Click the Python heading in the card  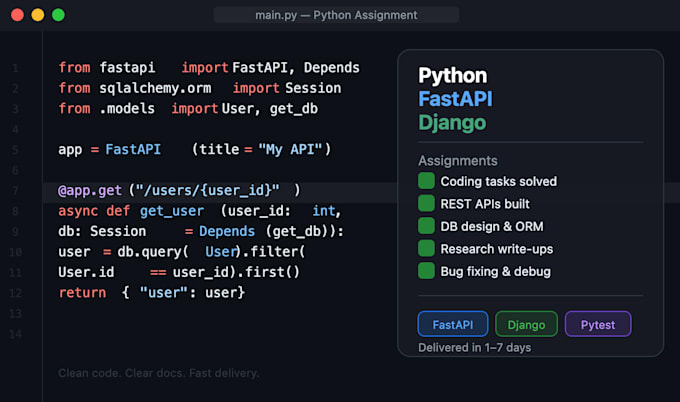[452, 75]
